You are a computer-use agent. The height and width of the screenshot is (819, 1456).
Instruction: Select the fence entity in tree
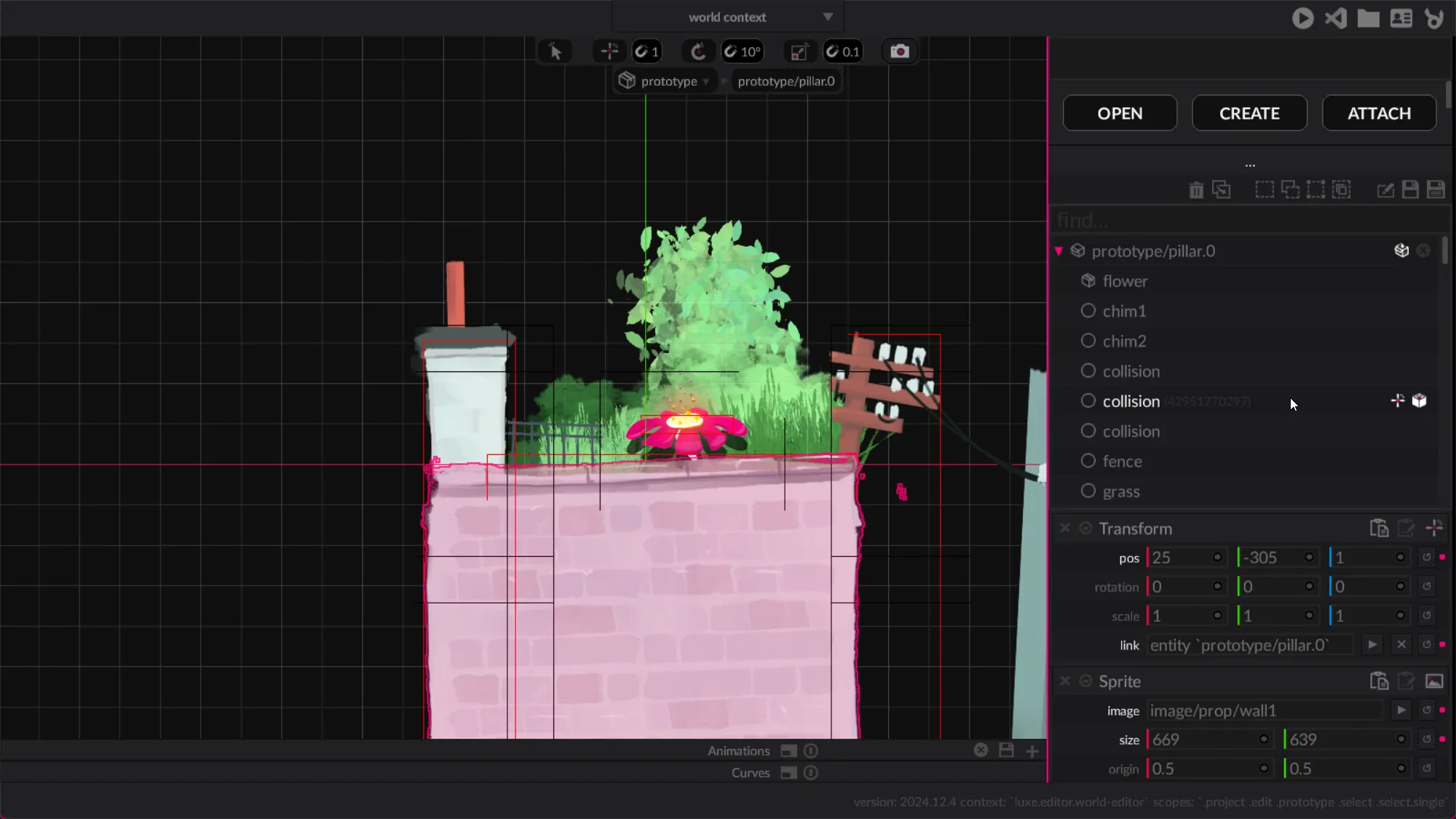pos(1122,462)
